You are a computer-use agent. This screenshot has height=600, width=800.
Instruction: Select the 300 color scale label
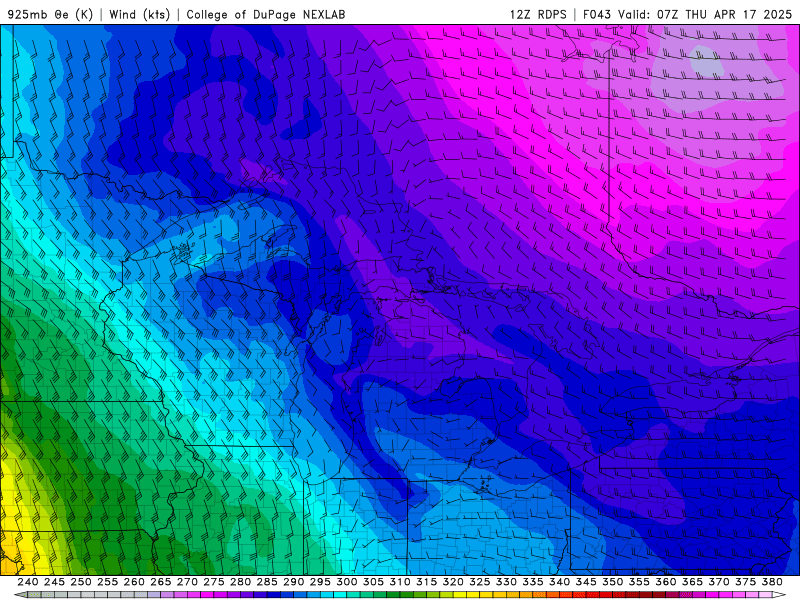click(346, 582)
